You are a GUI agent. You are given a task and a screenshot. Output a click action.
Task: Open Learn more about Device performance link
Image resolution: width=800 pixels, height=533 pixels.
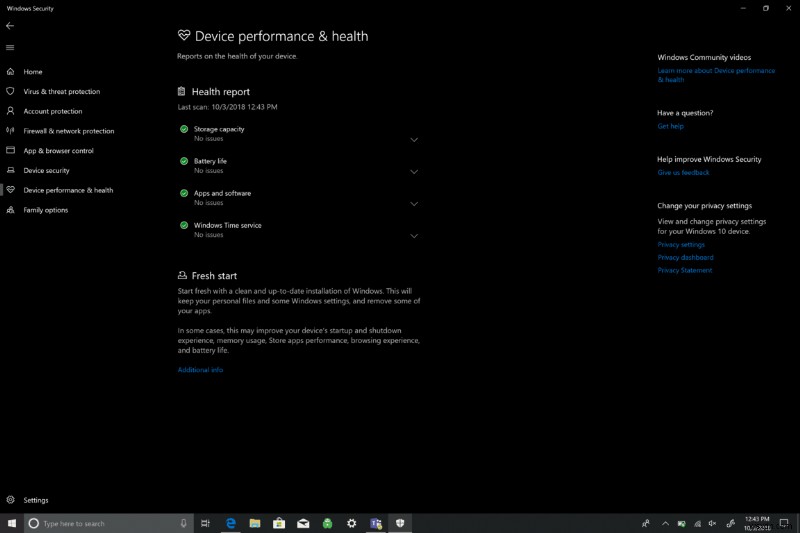(x=716, y=75)
